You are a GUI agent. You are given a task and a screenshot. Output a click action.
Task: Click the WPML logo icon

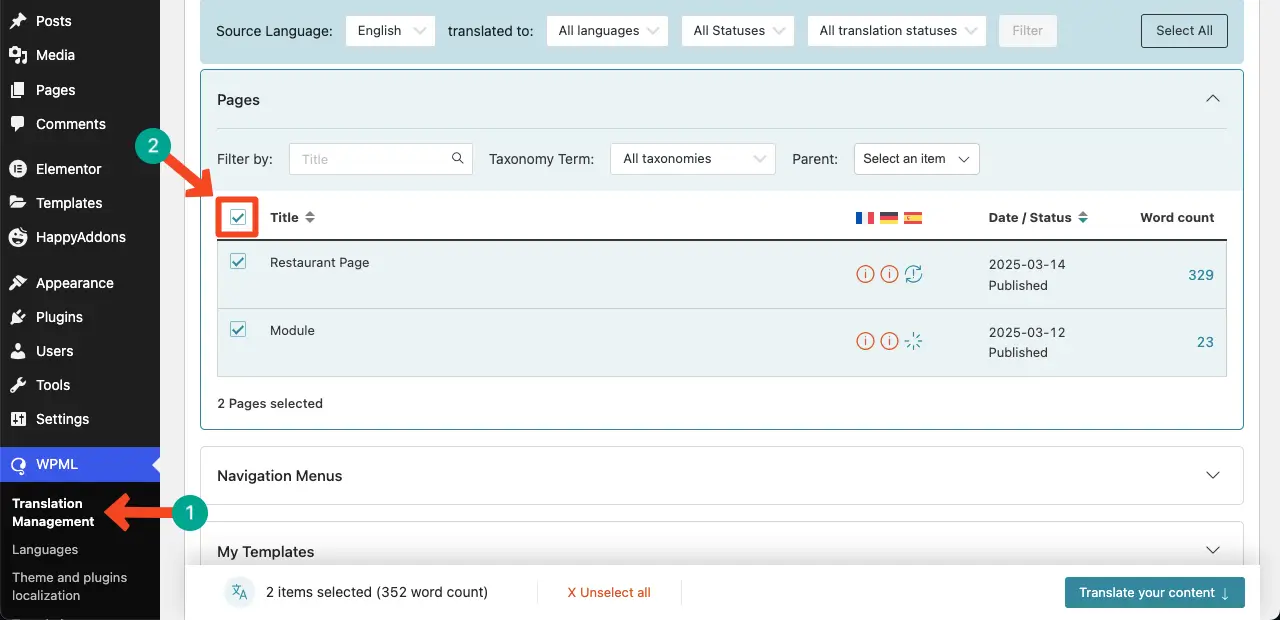18,465
